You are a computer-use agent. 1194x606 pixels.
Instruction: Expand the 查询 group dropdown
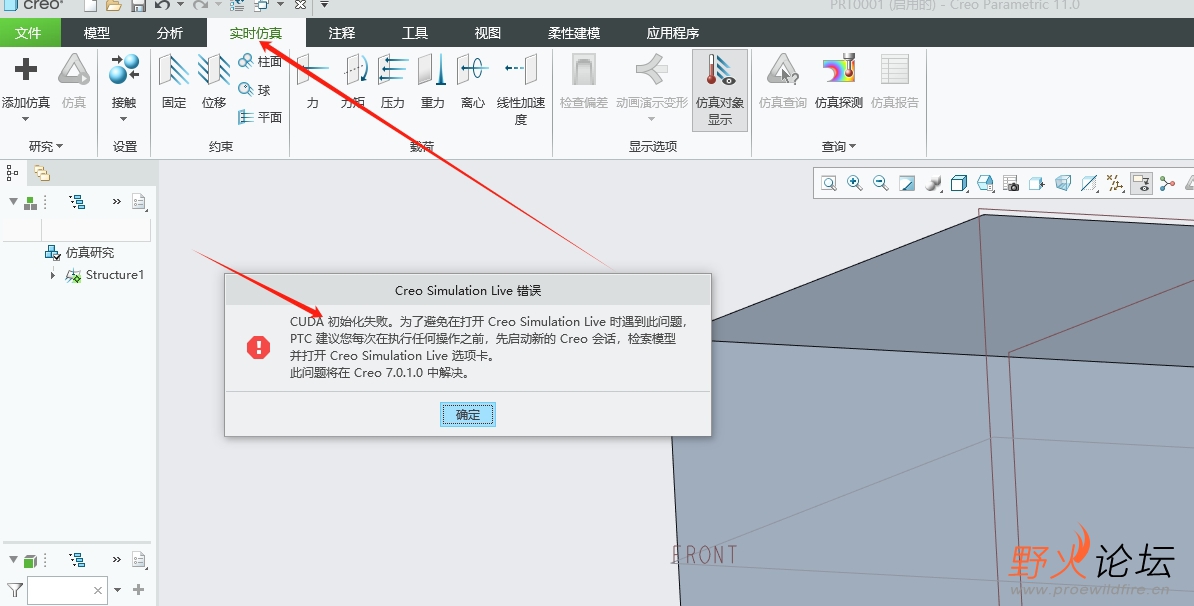tap(838, 146)
